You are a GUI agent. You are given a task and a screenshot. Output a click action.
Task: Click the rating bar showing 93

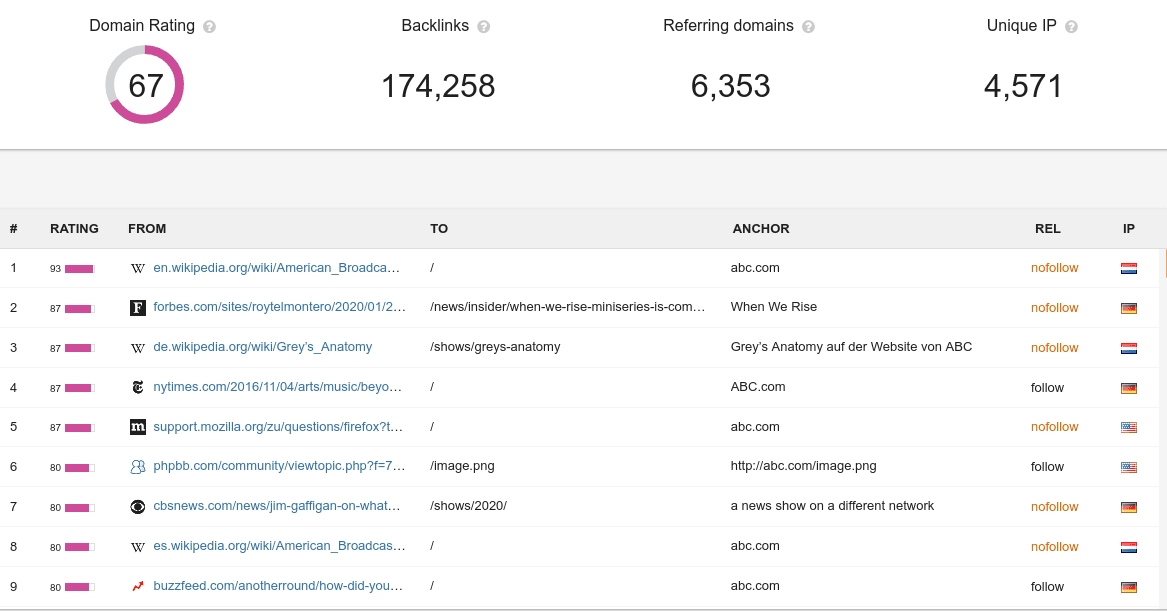coord(80,269)
